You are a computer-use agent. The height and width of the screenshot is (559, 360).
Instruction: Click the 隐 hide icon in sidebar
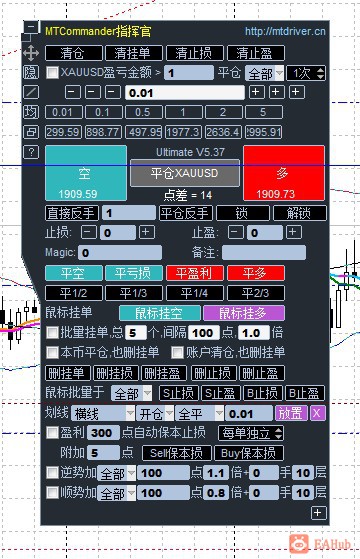[x=31, y=72]
